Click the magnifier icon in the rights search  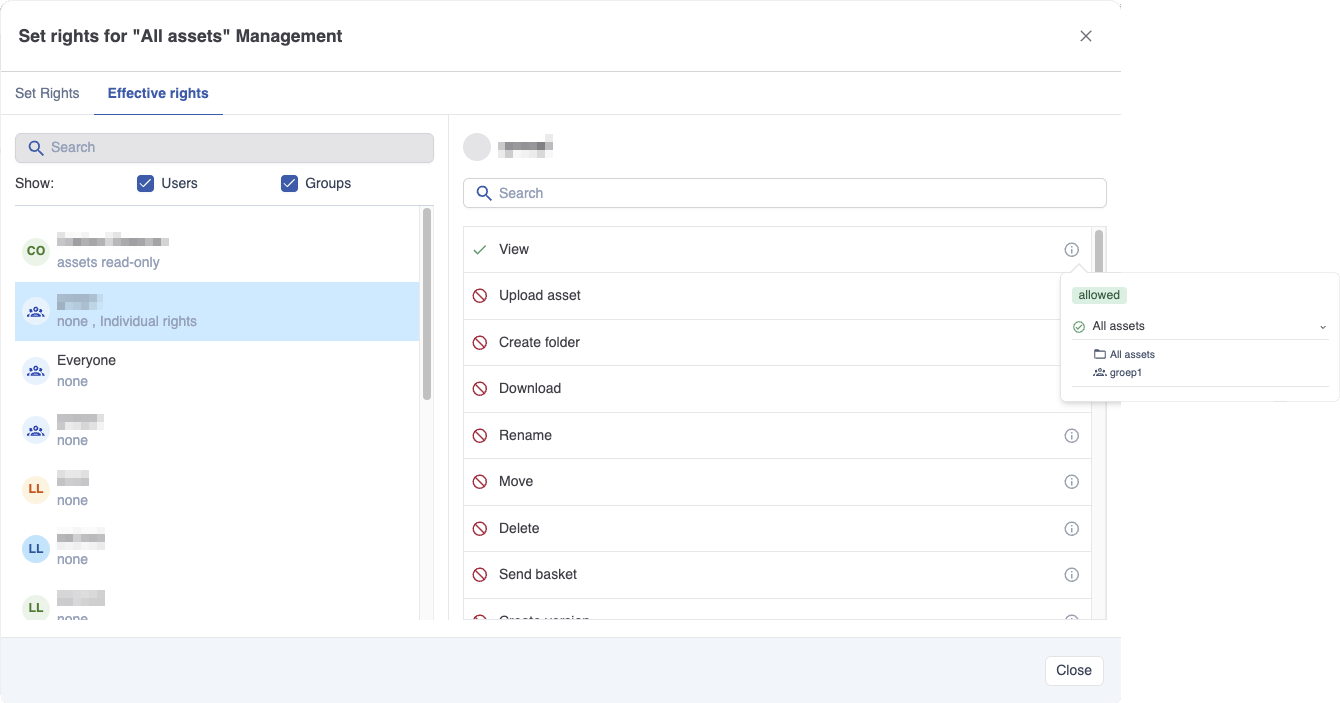tap(484, 193)
